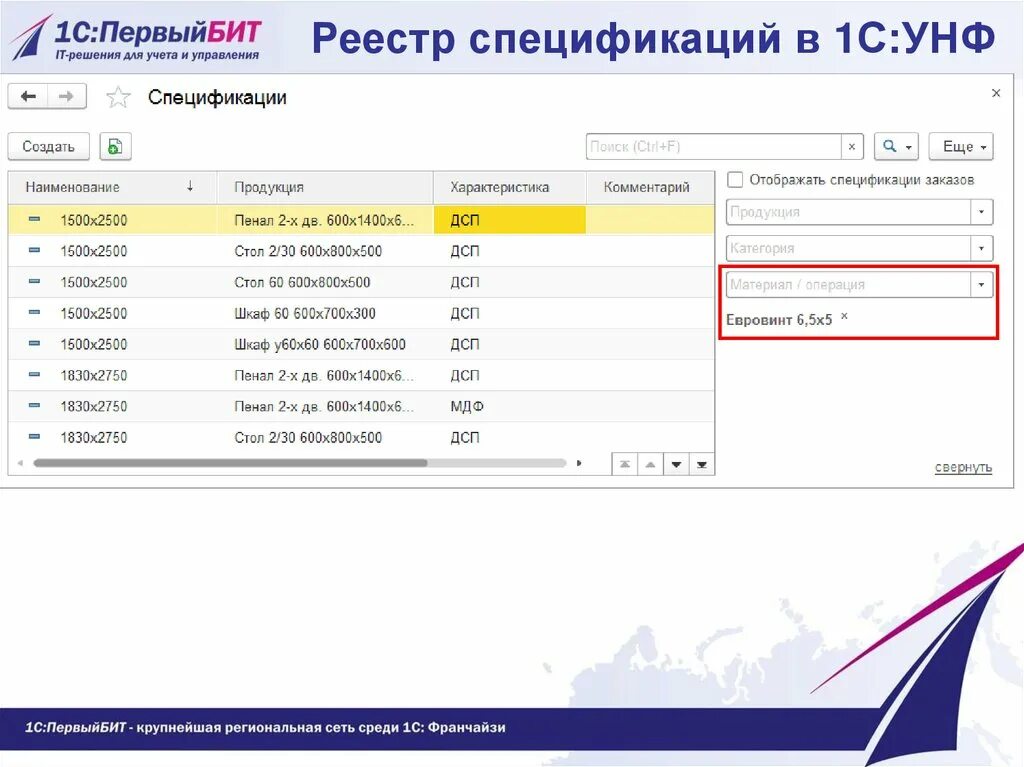Viewport: 1024px width, 767px height.
Task: Remove the Евровинт 6,5x5 filter tag
Action: click(x=844, y=316)
